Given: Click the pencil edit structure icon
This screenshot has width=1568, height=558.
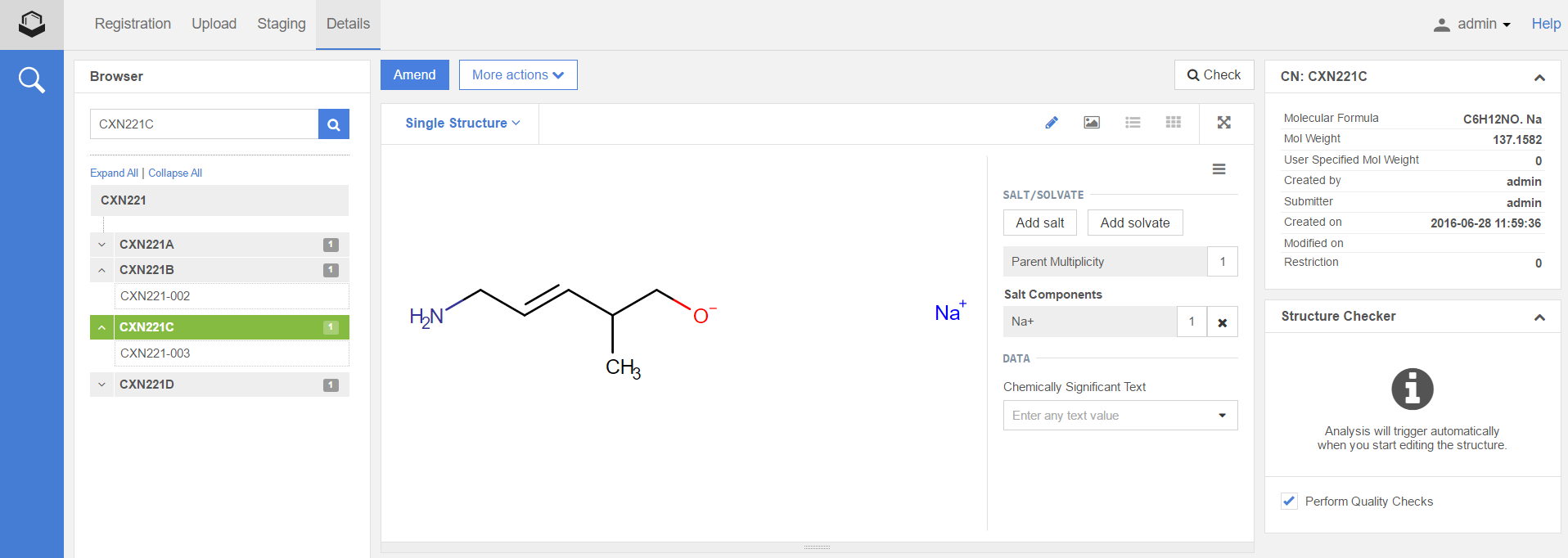Looking at the screenshot, I should pos(1052,123).
